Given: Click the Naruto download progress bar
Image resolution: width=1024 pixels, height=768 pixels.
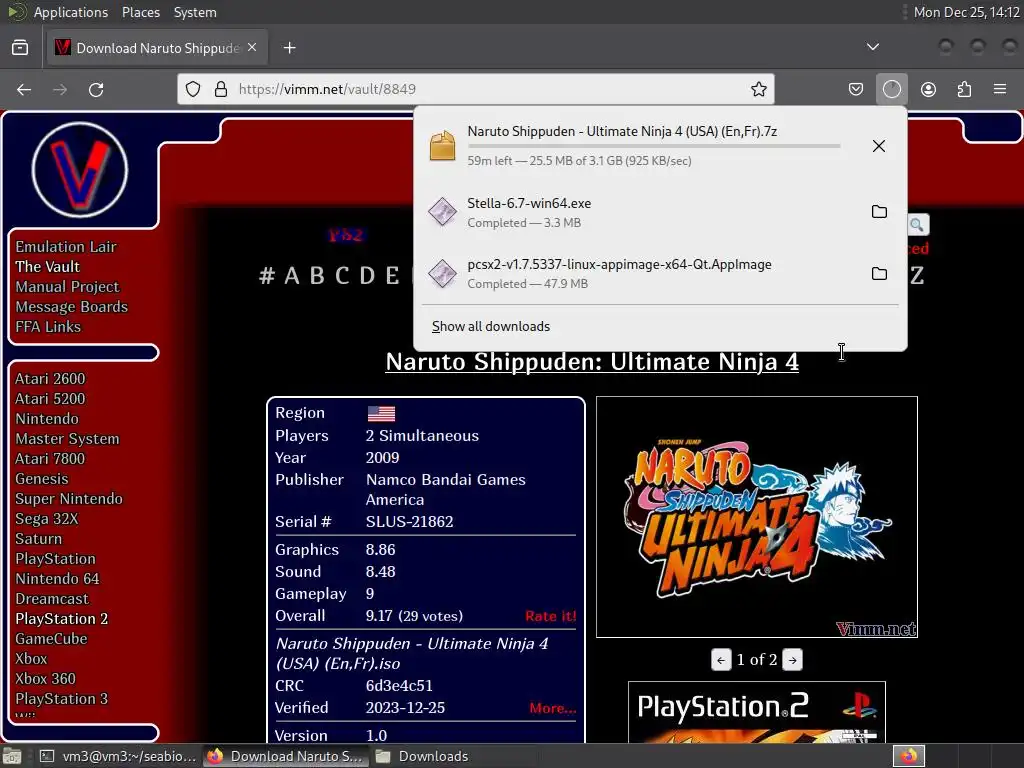Looking at the screenshot, I should click(654, 146).
